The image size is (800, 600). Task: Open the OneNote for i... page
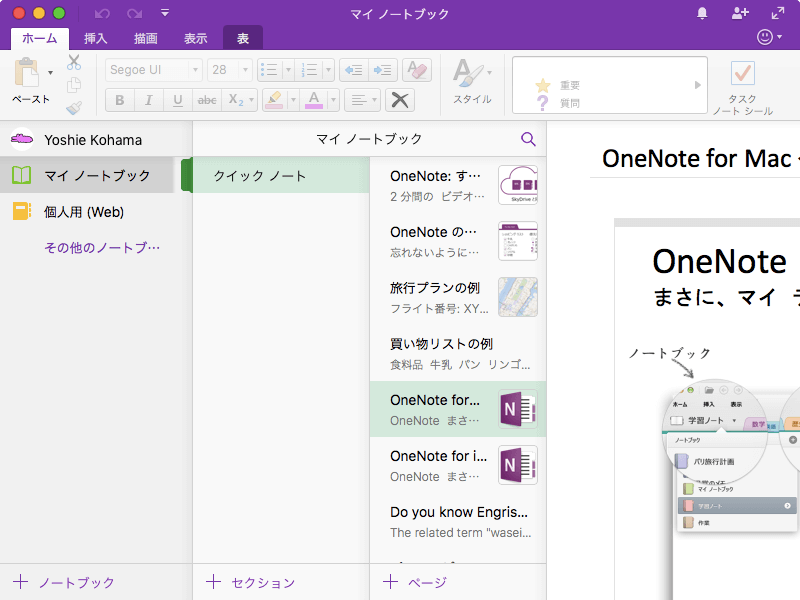pos(458,465)
